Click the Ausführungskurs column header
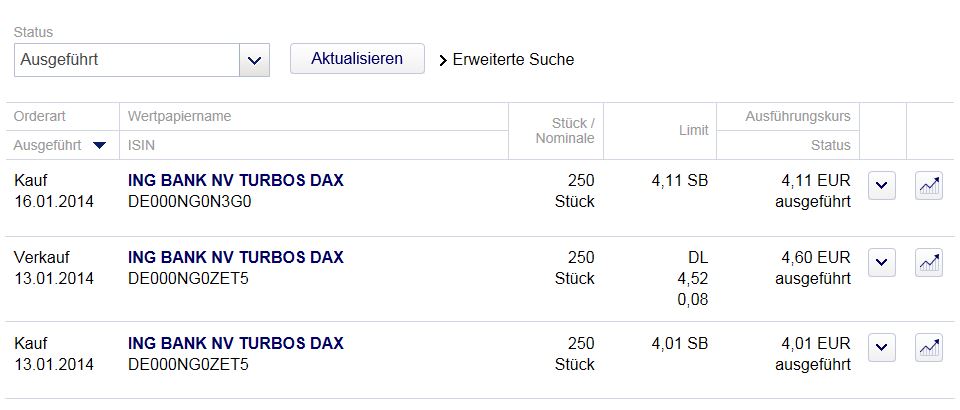 click(797, 117)
